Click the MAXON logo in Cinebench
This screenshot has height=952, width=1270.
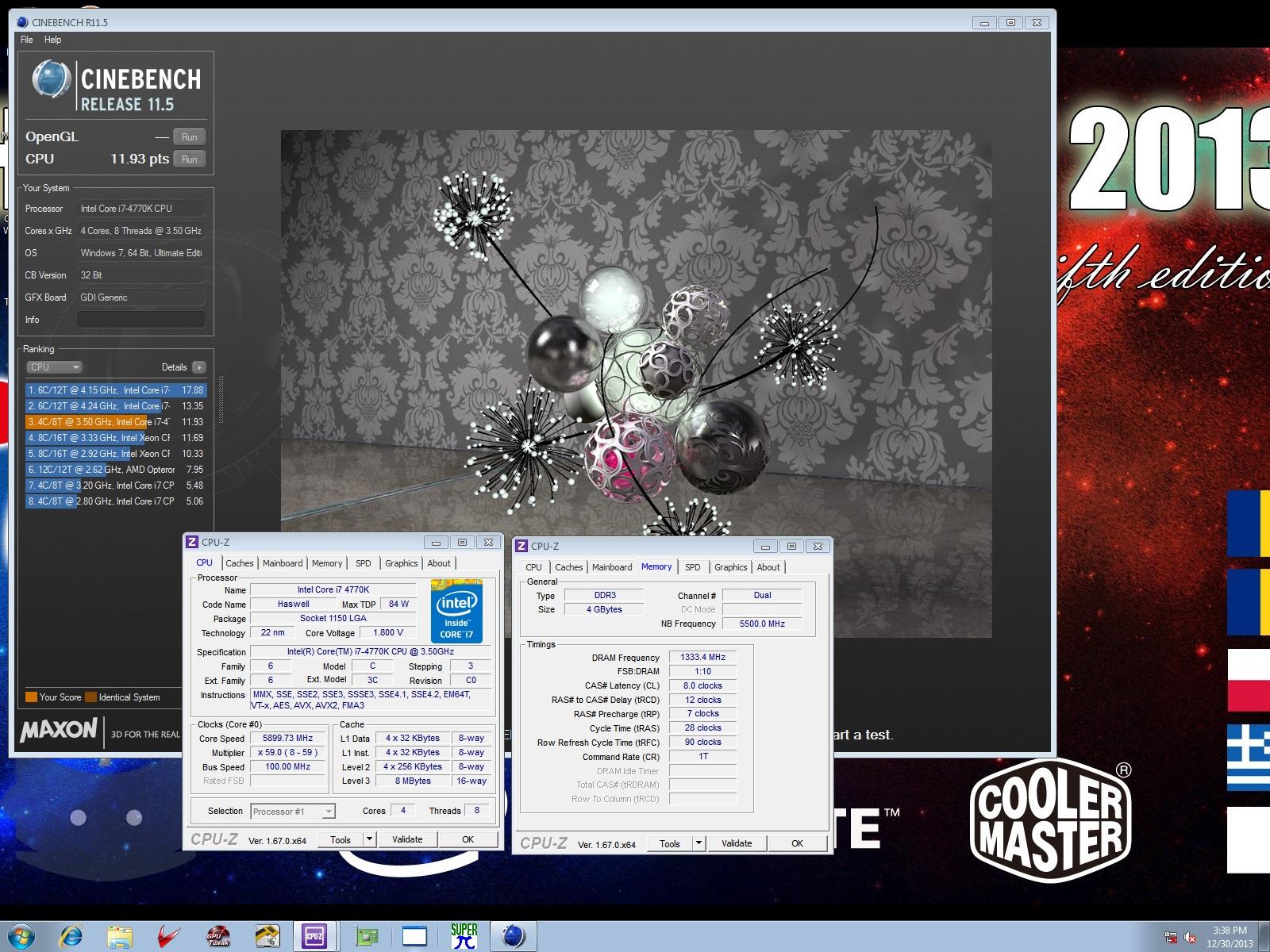59,730
